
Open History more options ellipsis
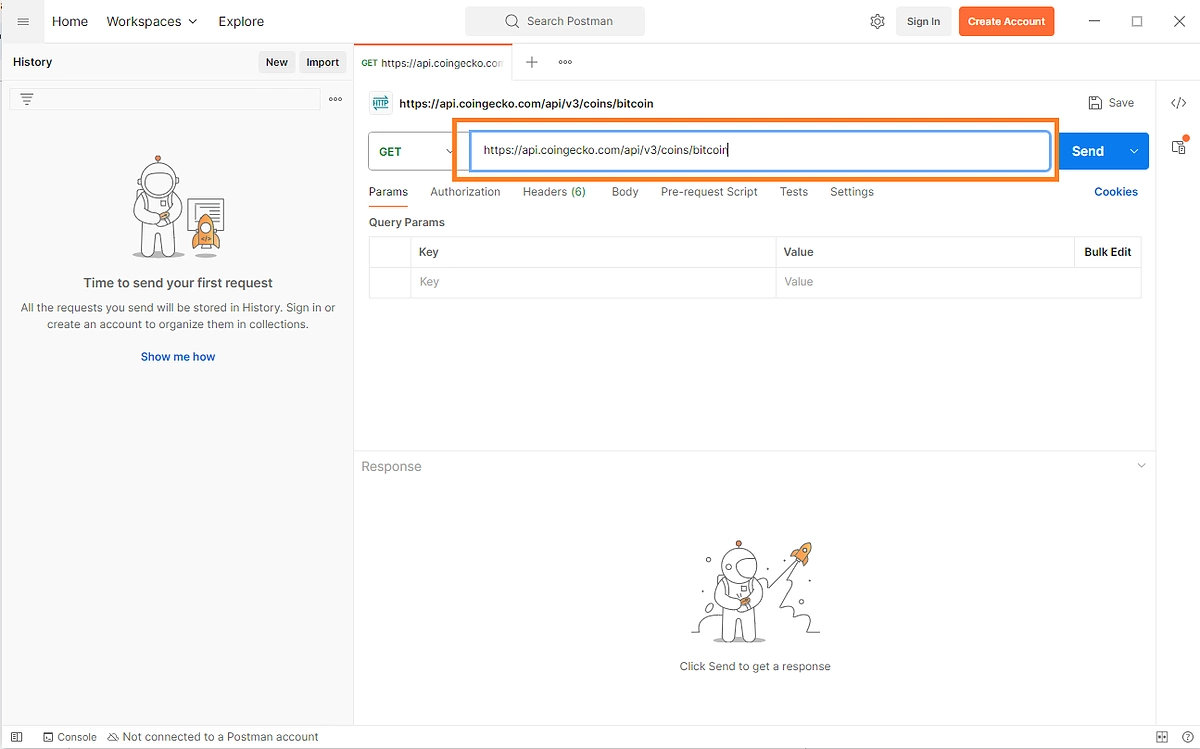coord(335,99)
